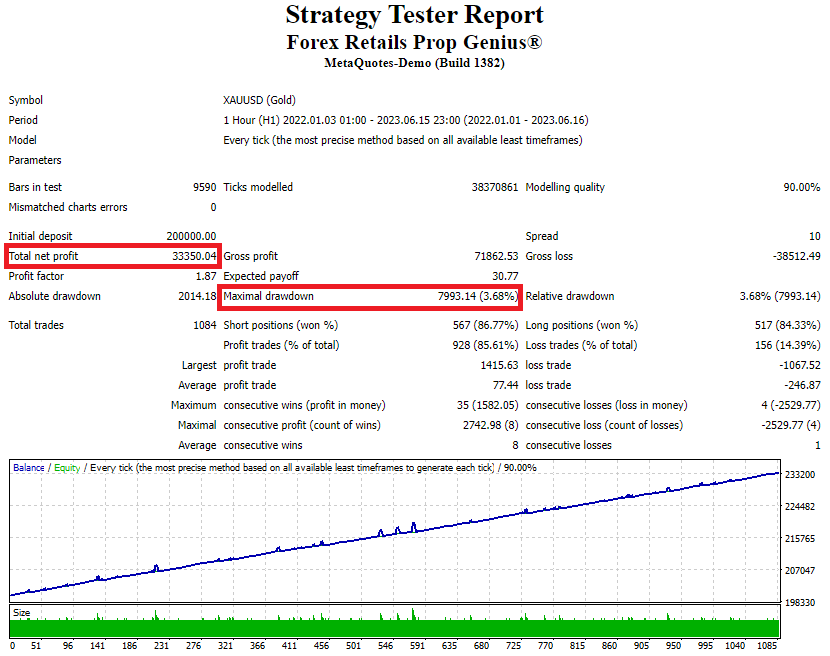Click Modelling quality value 90.00%

point(801,187)
